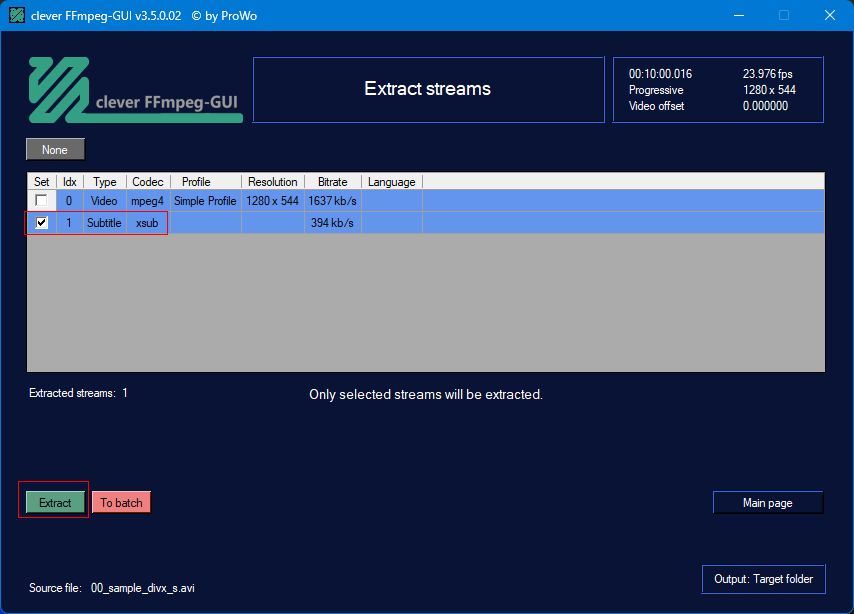854x614 pixels.
Task: Click the 1280 x 544 resolution cell
Action: (x=272, y=200)
